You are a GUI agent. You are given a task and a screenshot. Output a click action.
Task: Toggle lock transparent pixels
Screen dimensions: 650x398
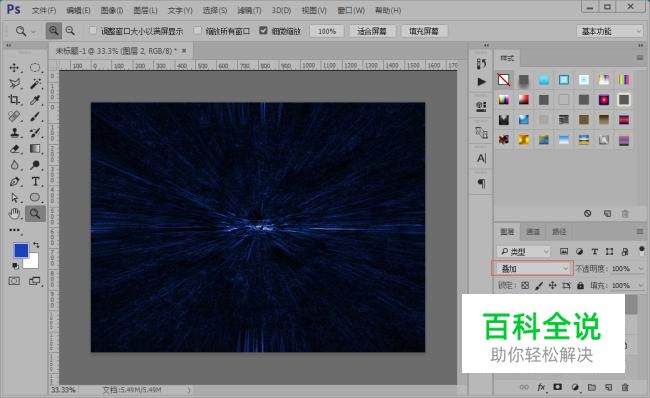point(525,285)
